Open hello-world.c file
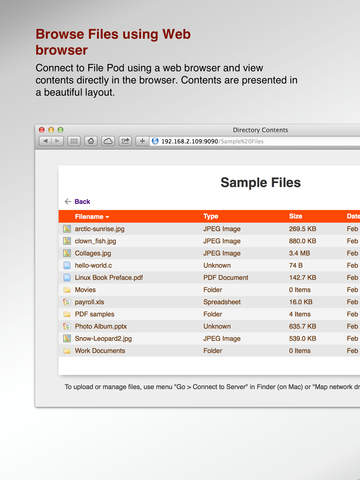Viewport: 360px width, 480px height. coord(93,265)
